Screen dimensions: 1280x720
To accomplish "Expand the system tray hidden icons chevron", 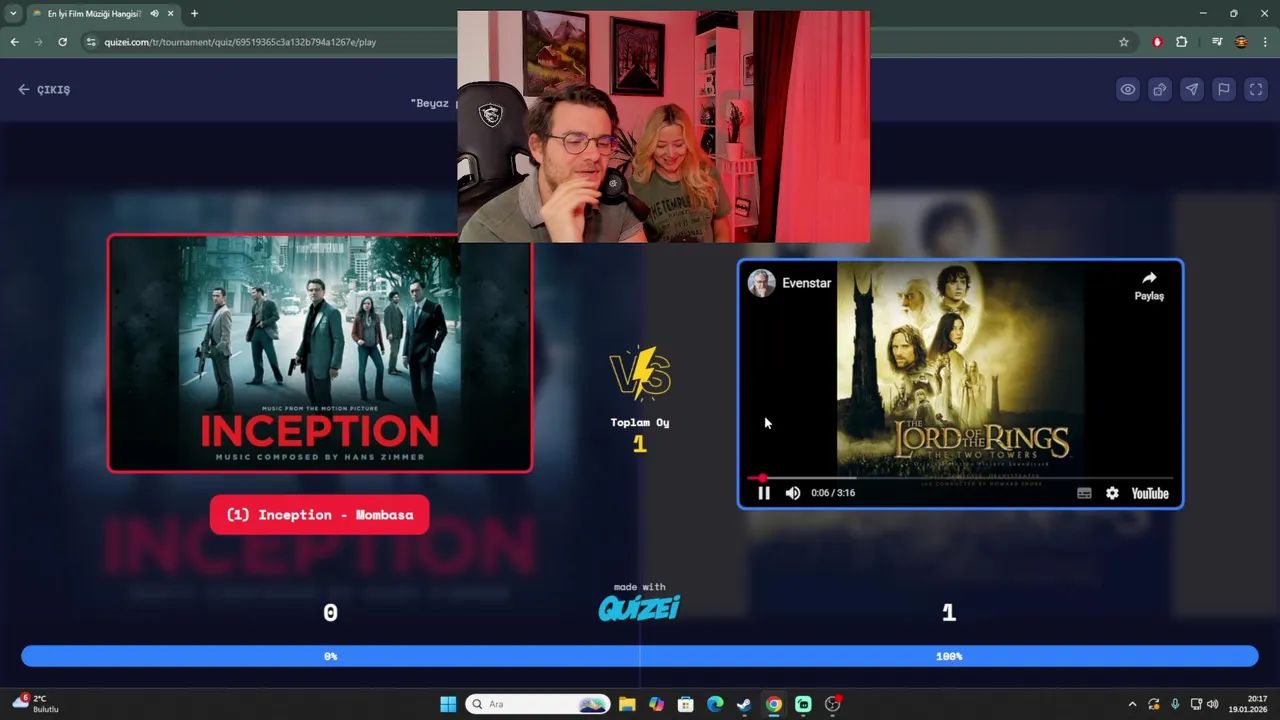I will click(1132, 704).
